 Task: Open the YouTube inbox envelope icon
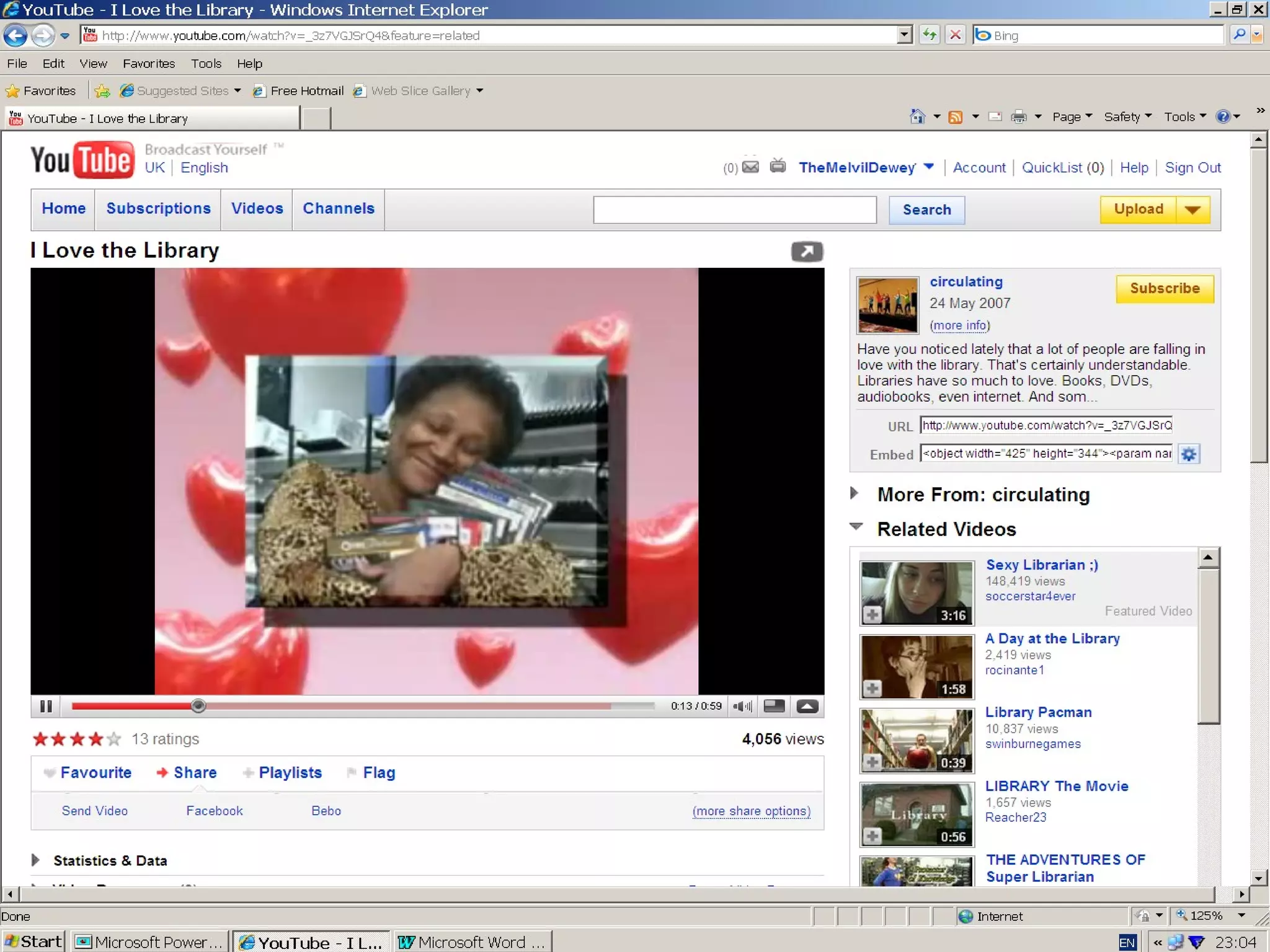(750, 167)
